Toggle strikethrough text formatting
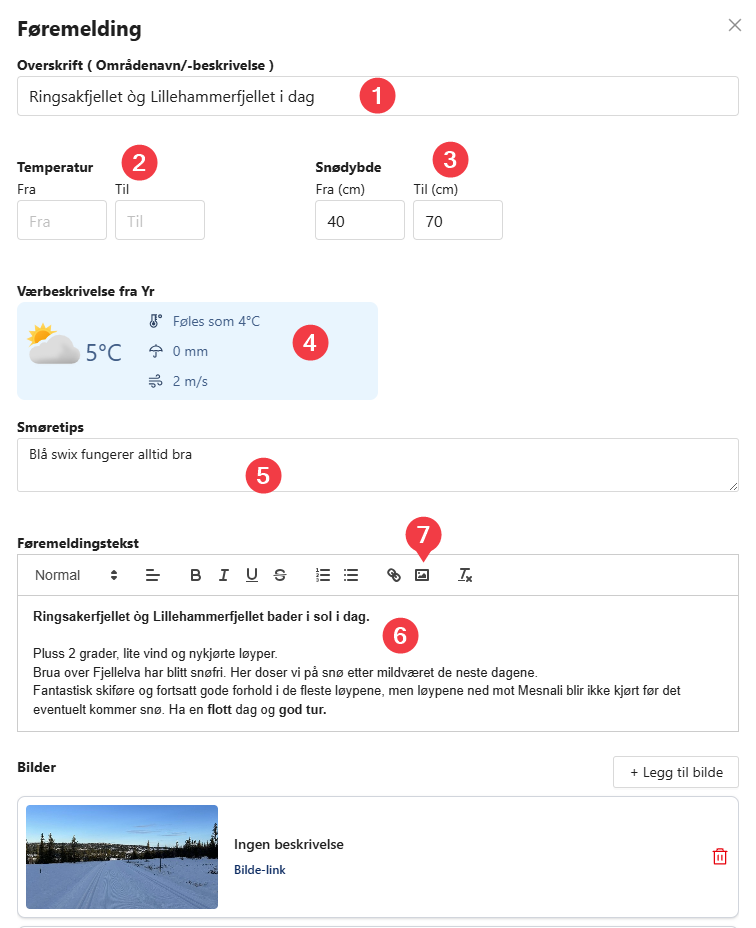This screenshot has width=756, height=928. (280, 575)
